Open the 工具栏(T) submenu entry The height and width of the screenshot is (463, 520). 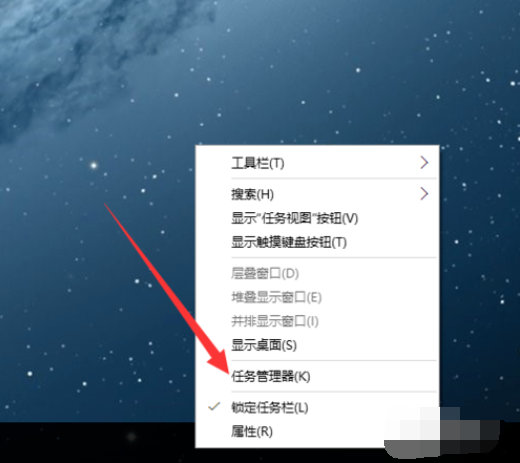click(317, 163)
